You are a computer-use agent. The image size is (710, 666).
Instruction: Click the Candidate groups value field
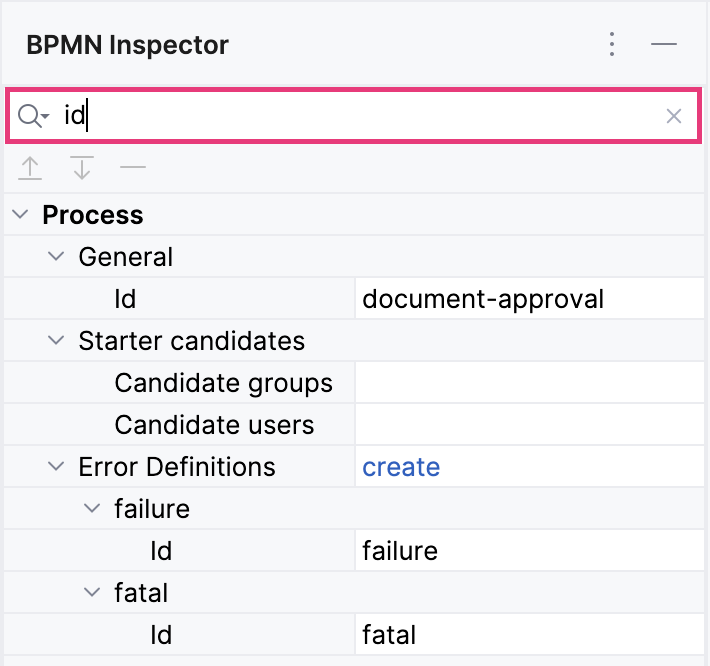530,383
